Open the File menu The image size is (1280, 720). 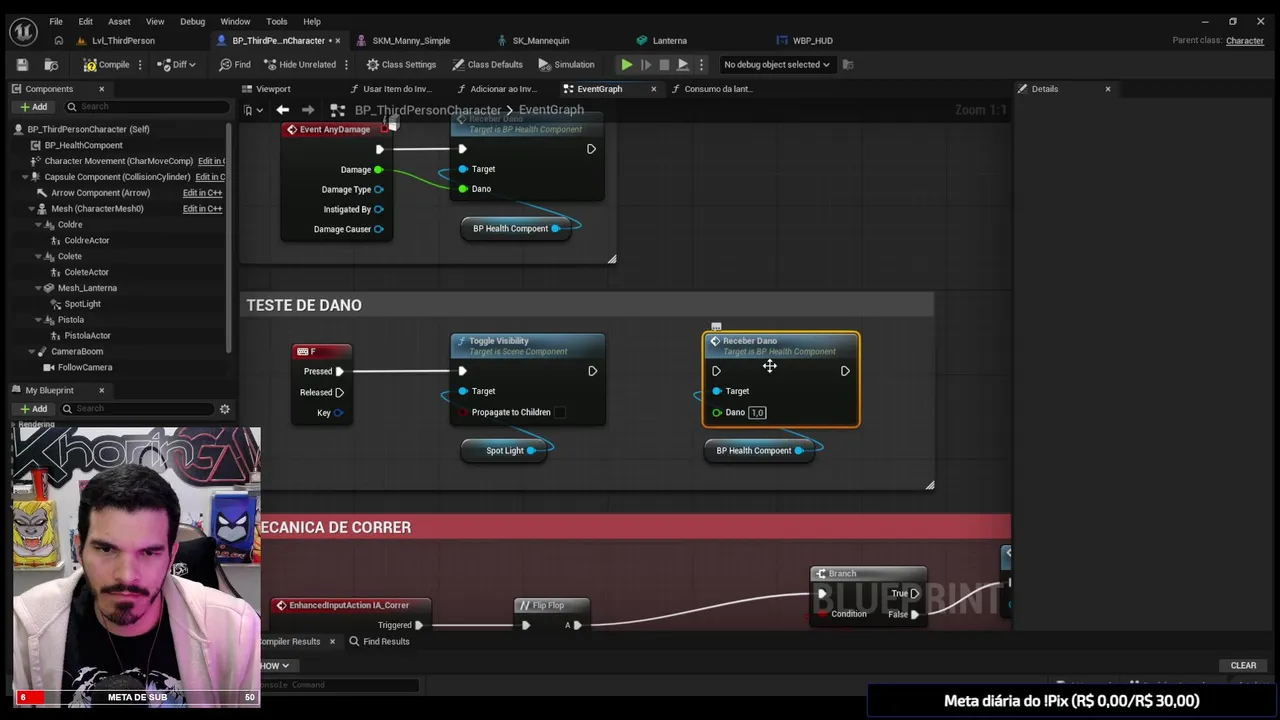(x=56, y=21)
